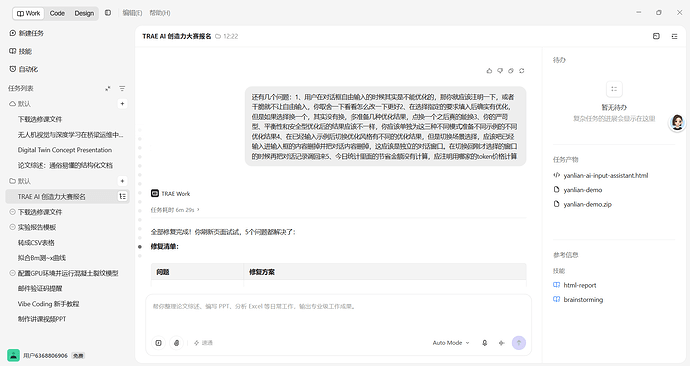This screenshot has height=366, width=690.
Task: Open the 技能 skills page
Action: pyautogui.click(x=20, y=51)
